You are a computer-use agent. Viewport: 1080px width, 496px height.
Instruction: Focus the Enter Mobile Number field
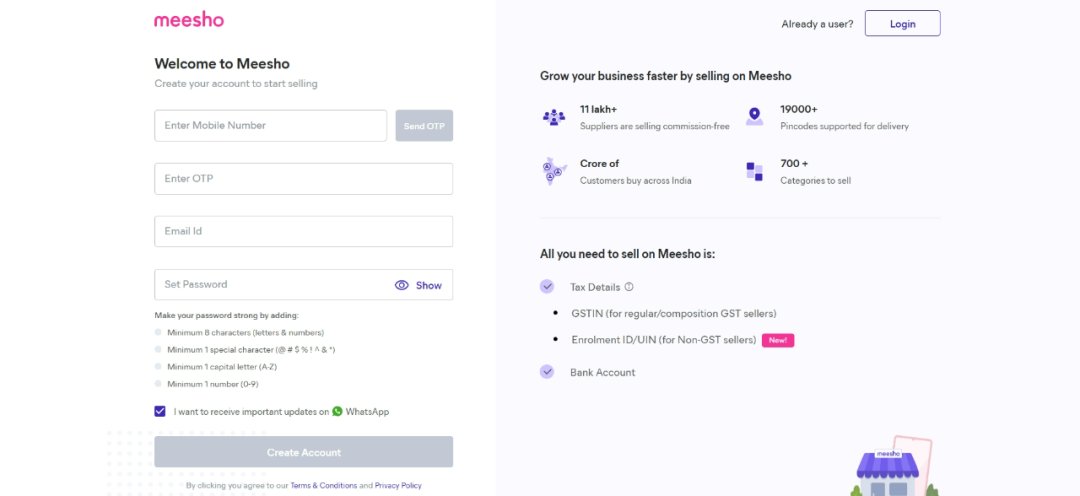point(270,126)
